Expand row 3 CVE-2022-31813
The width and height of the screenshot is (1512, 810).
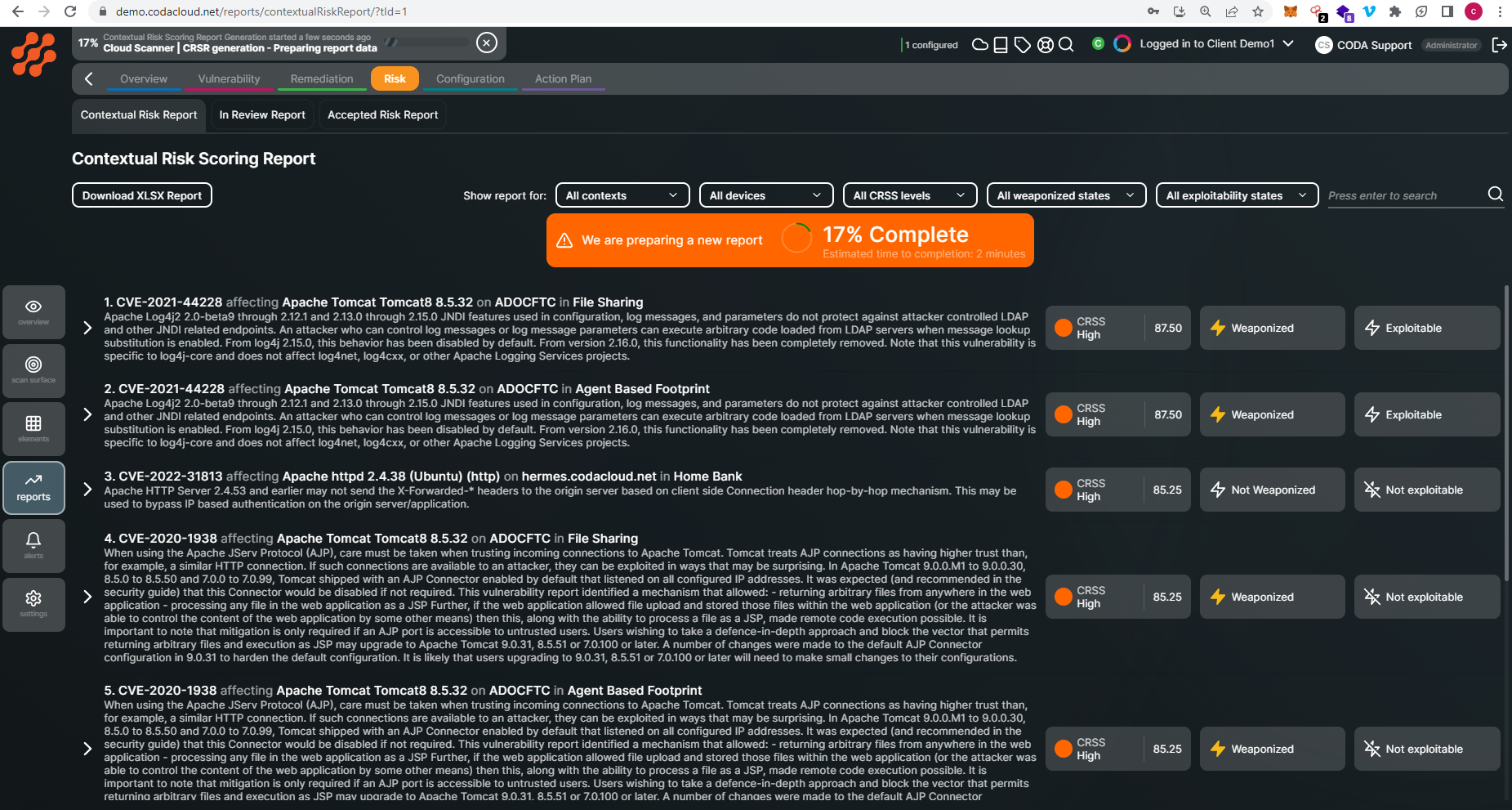[x=87, y=489]
